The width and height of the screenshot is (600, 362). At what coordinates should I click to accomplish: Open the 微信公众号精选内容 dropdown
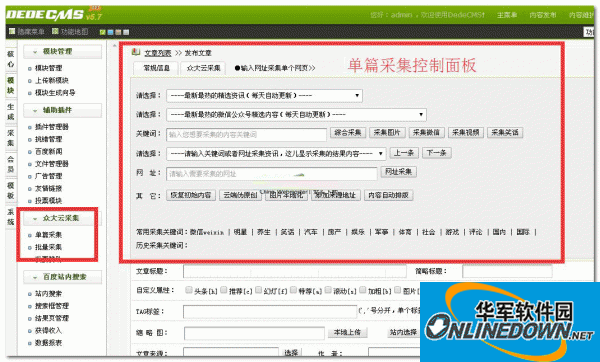tap(296, 114)
